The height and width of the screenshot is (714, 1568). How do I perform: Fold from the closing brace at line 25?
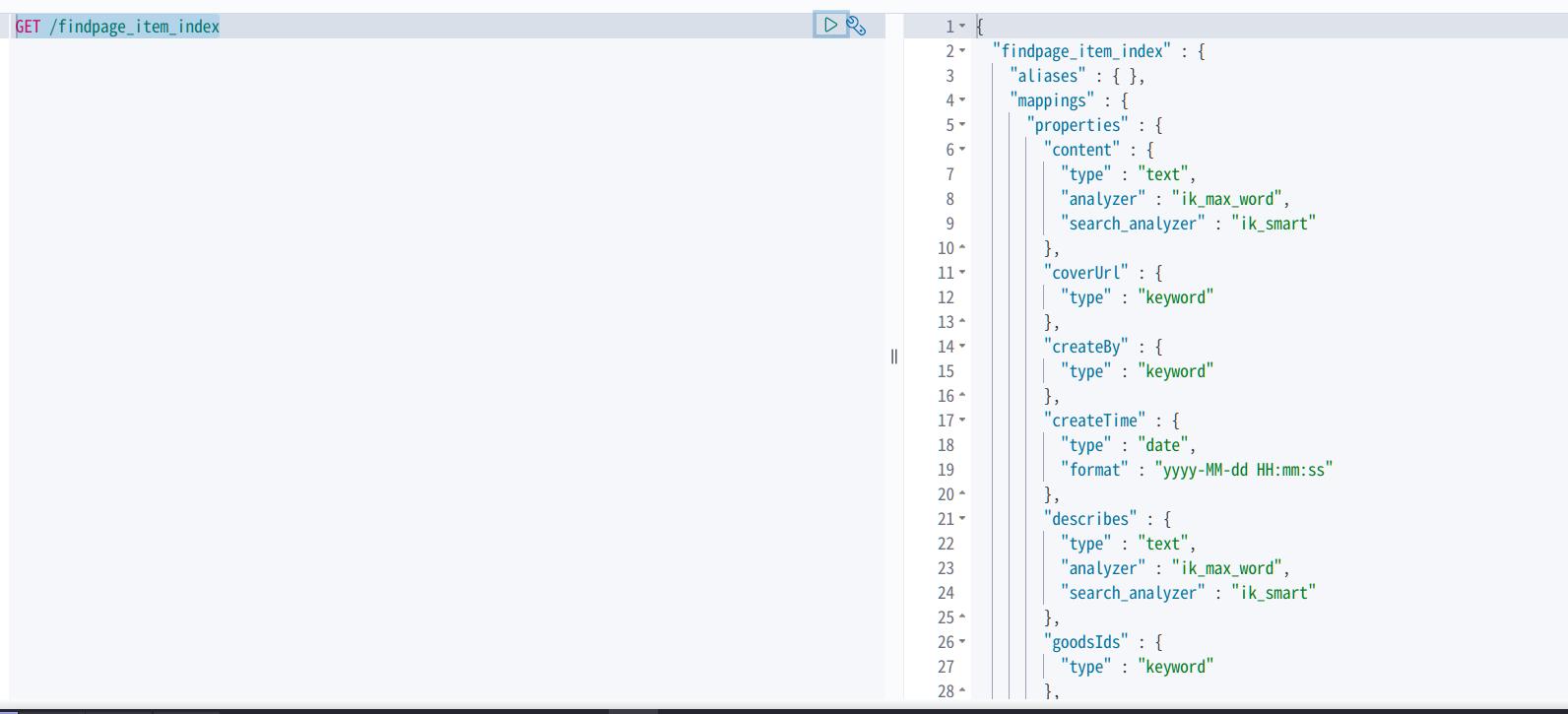point(962,617)
